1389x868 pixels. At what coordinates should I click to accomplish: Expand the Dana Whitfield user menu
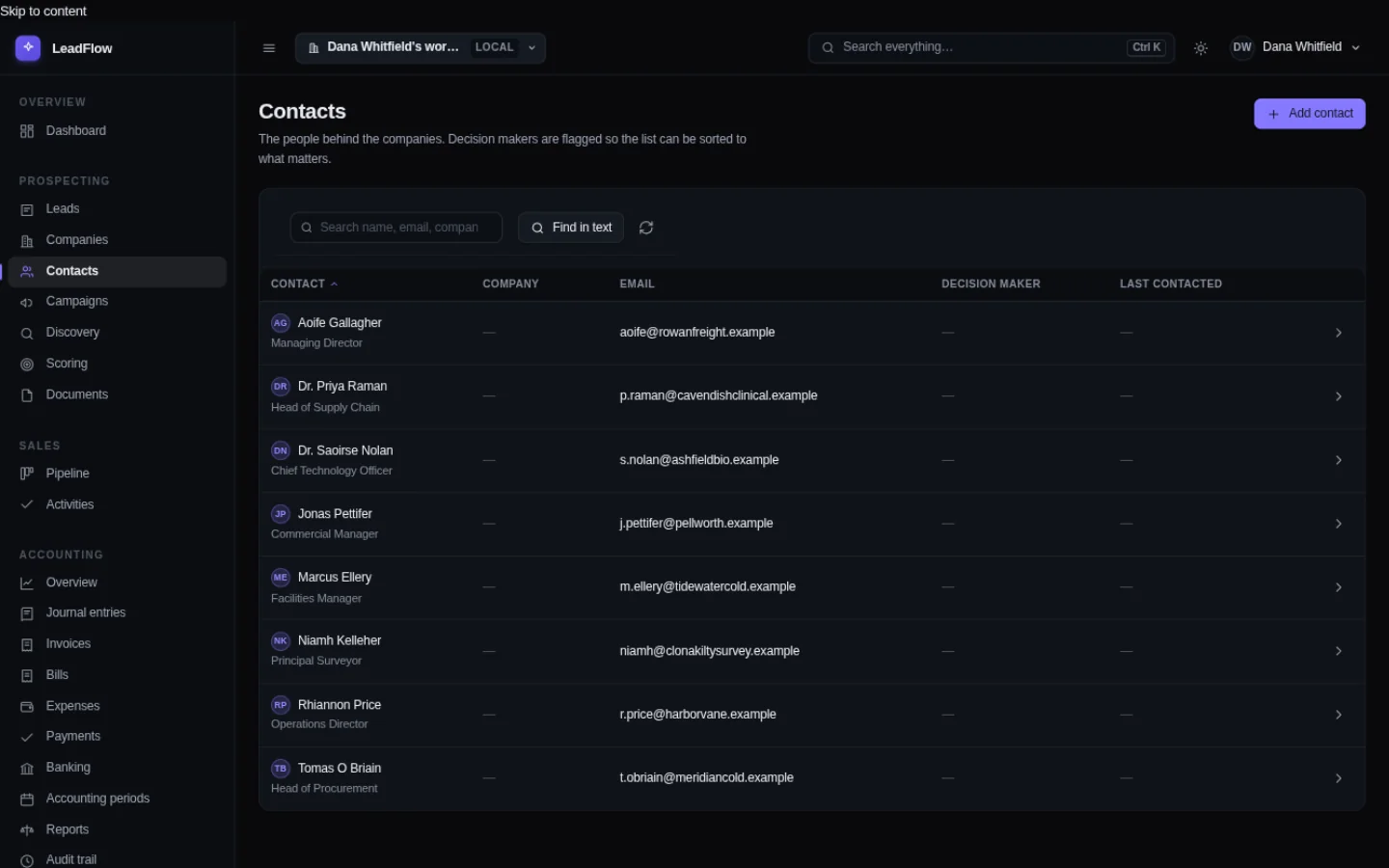click(x=1296, y=47)
